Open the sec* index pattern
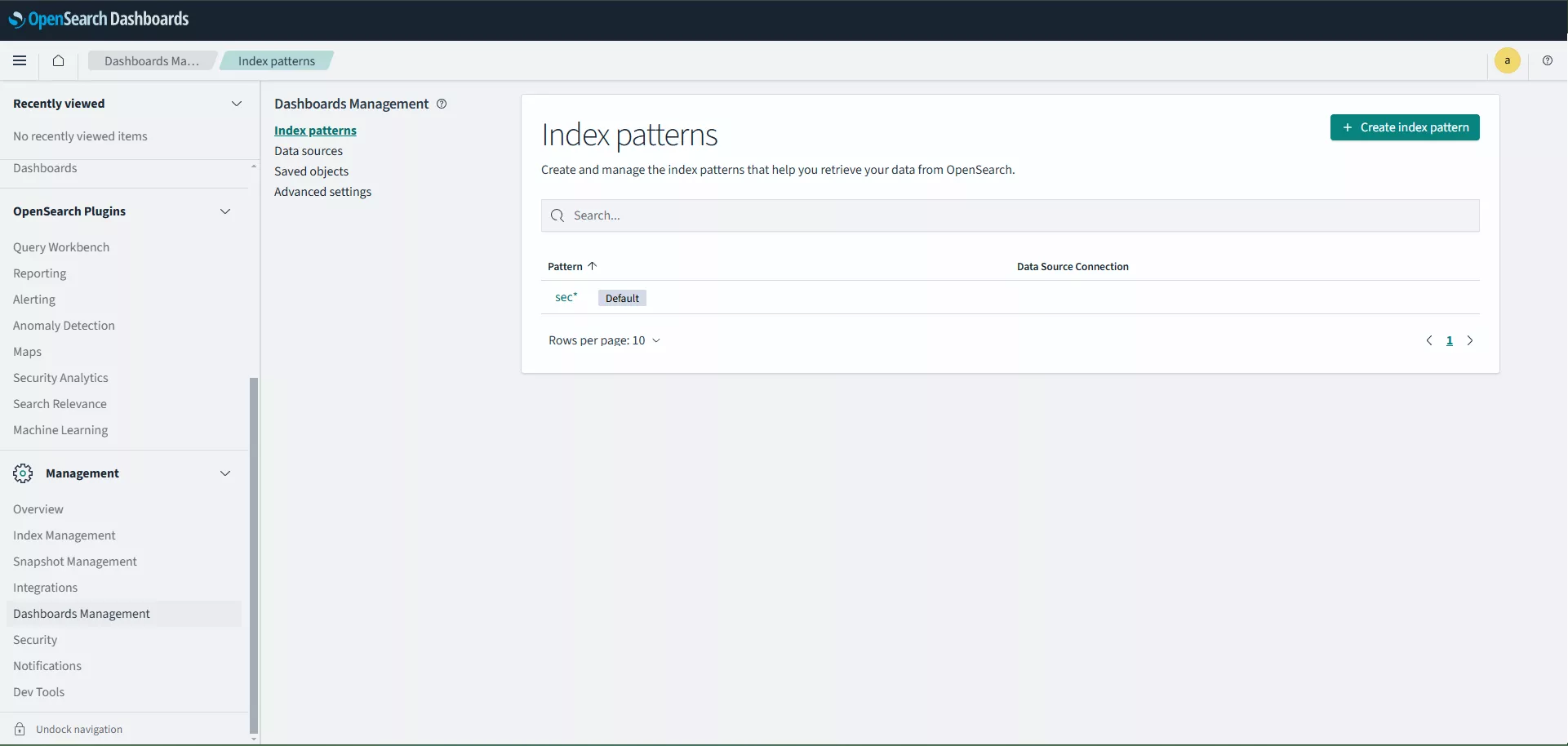 pos(566,298)
